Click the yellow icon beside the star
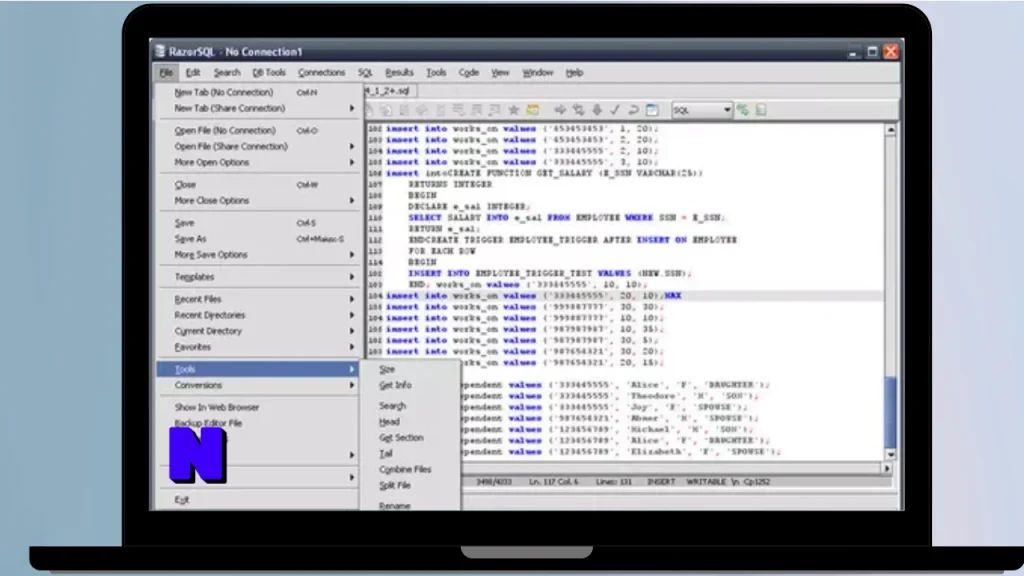The width and height of the screenshot is (1024, 576). pyautogui.click(x=533, y=110)
